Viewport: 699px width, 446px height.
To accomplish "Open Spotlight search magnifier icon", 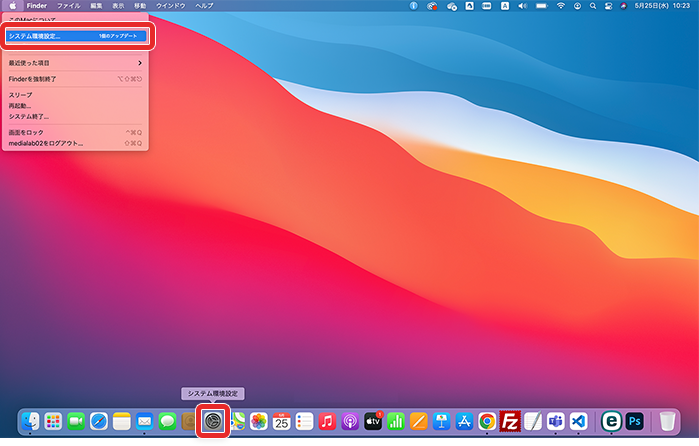I will pyautogui.click(x=593, y=6).
